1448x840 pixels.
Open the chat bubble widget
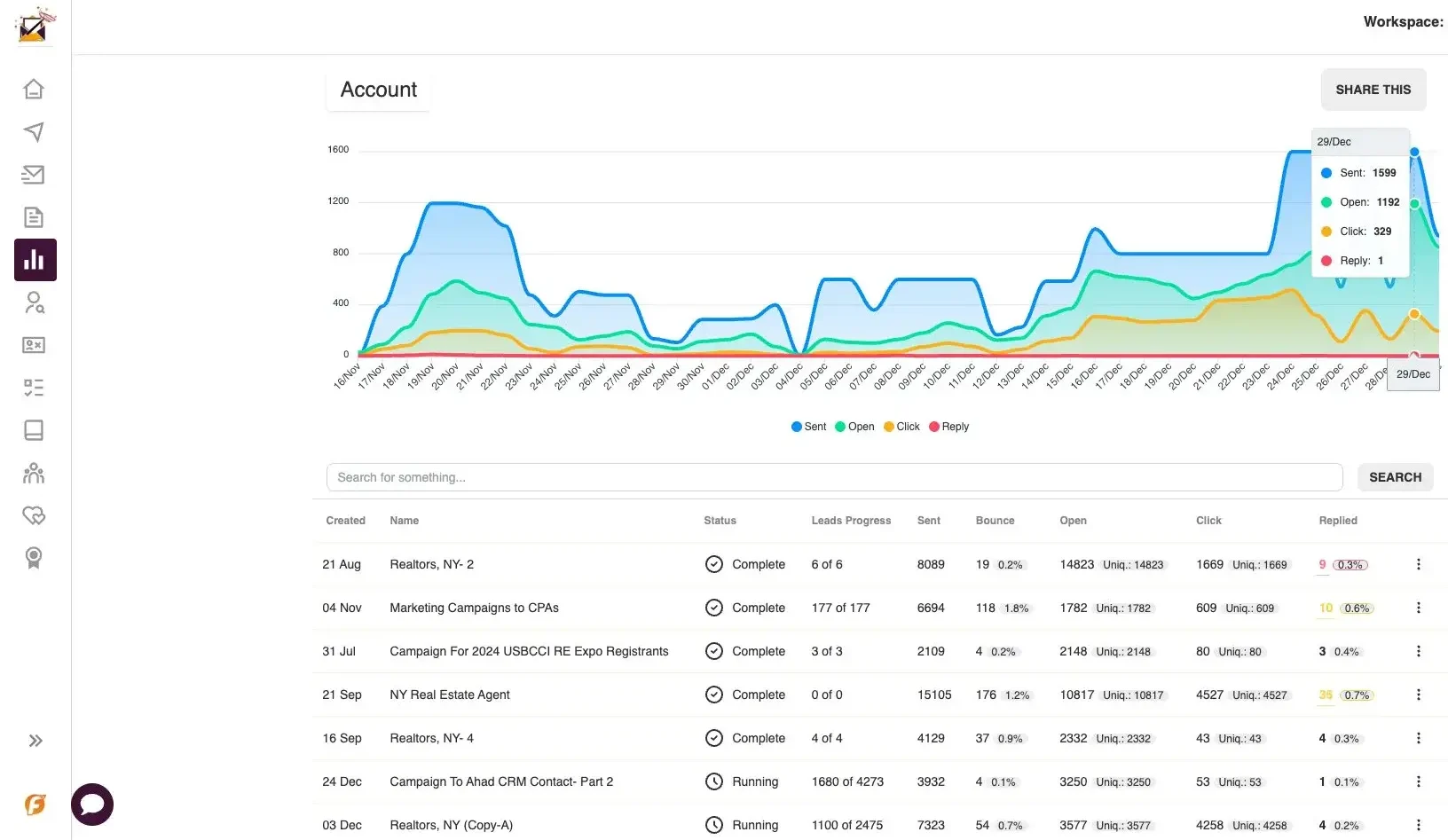click(91, 804)
